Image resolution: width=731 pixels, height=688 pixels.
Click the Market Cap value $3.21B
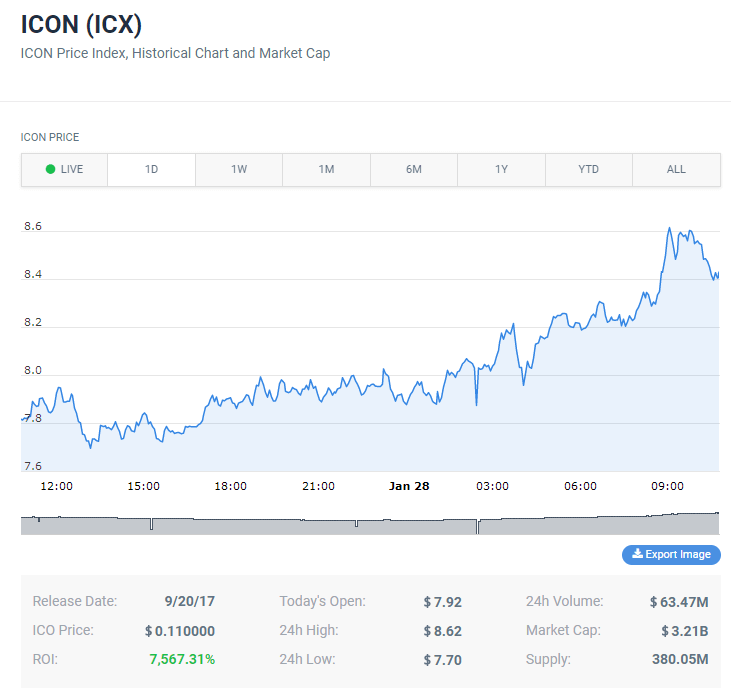(684, 631)
